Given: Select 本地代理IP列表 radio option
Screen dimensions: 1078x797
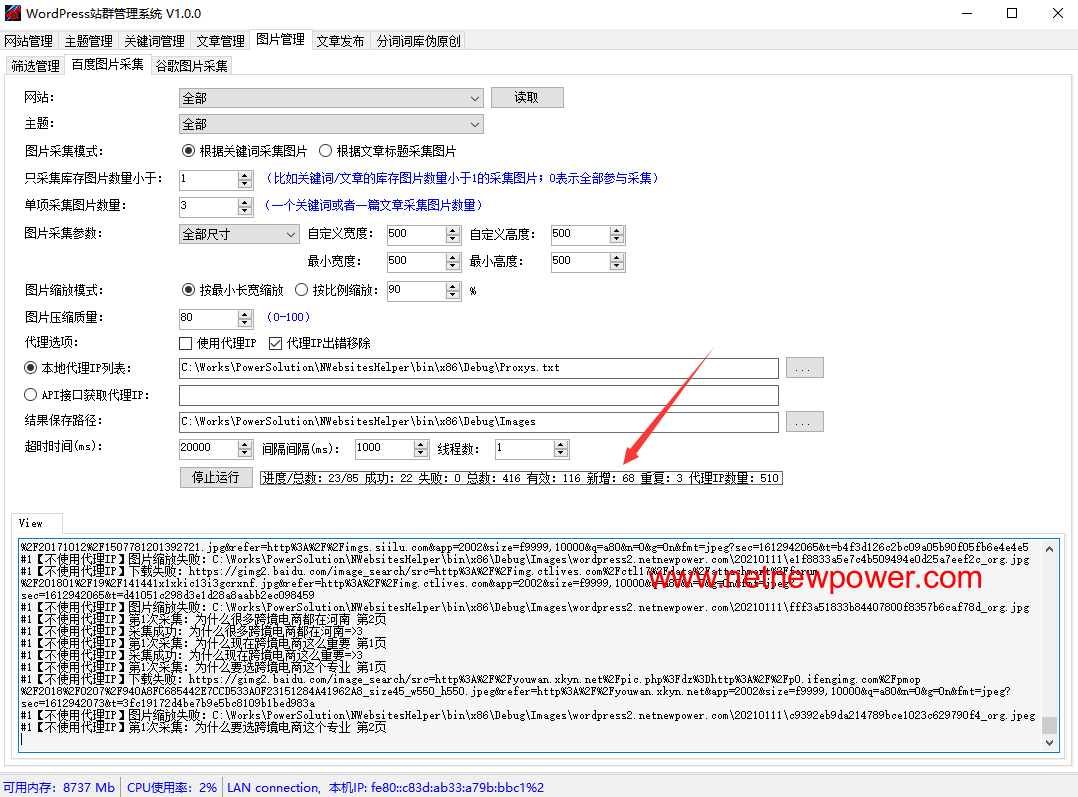Looking at the screenshot, I should [x=78, y=368].
